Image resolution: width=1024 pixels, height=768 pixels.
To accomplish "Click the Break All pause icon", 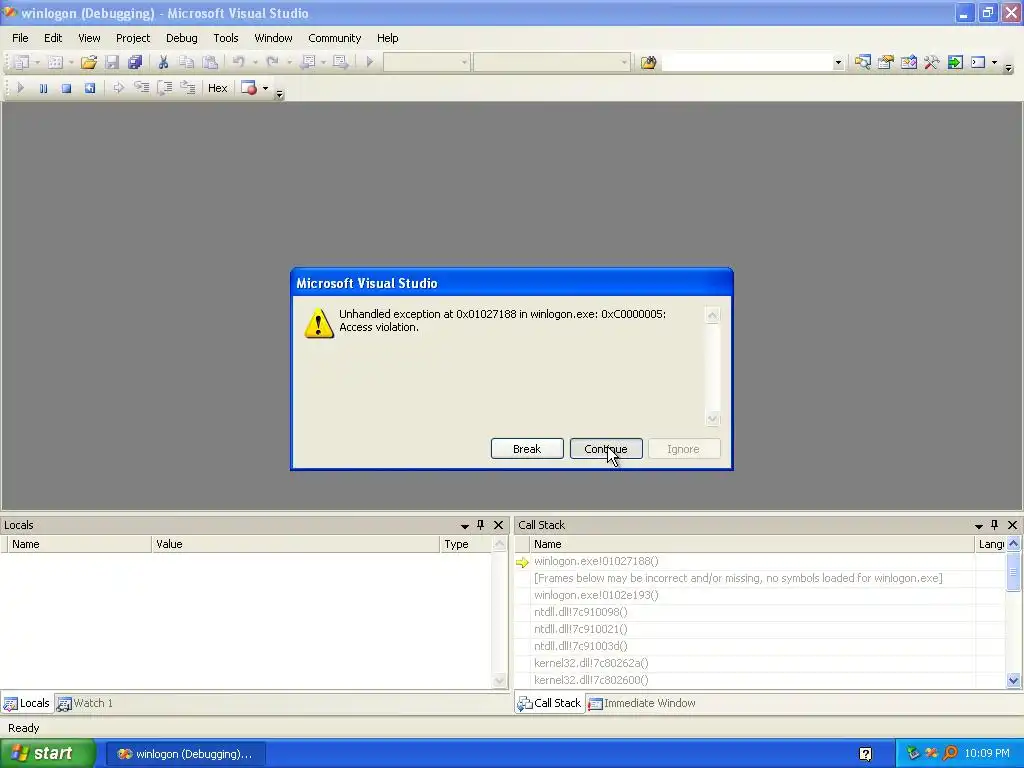I will pos(43,88).
